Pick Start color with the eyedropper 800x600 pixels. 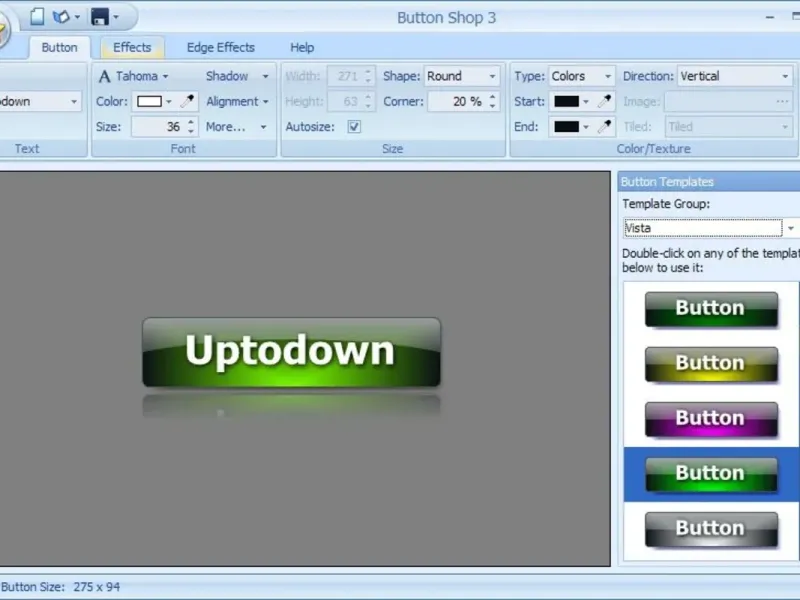pos(605,101)
